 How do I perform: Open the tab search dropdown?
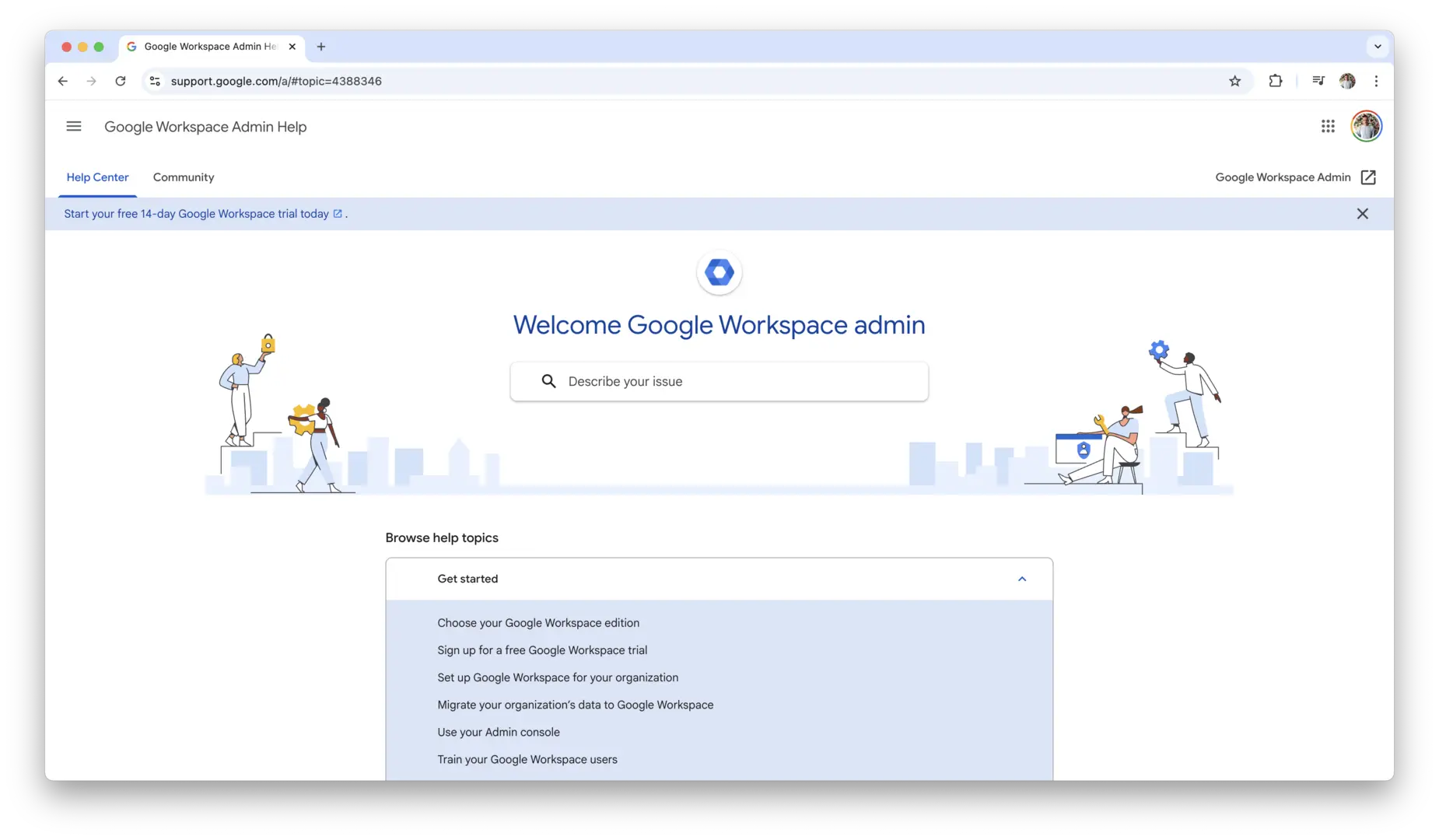pyautogui.click(x=1378, y=47)
